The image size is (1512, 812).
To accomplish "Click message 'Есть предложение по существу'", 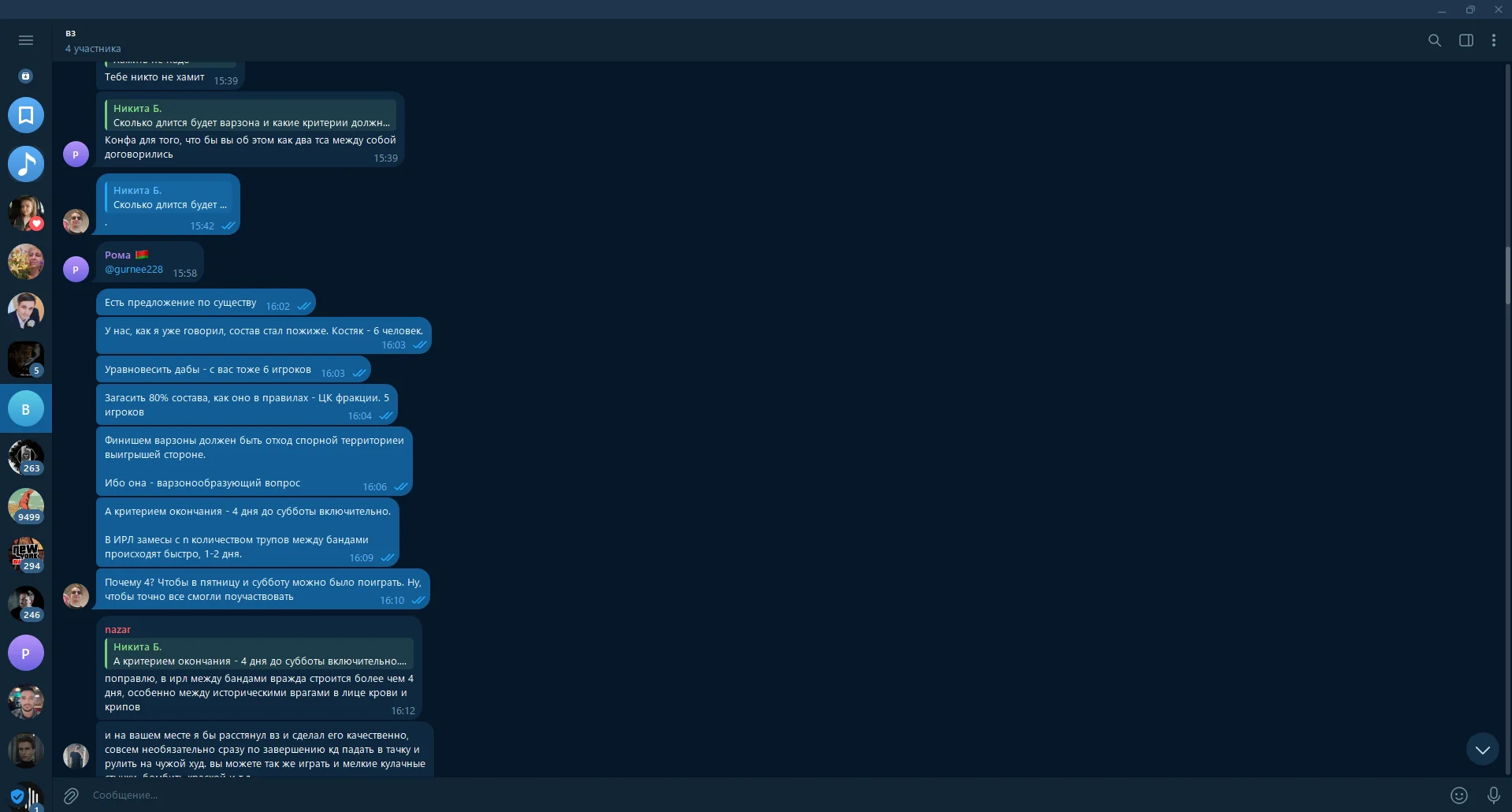I will point(206,304).
